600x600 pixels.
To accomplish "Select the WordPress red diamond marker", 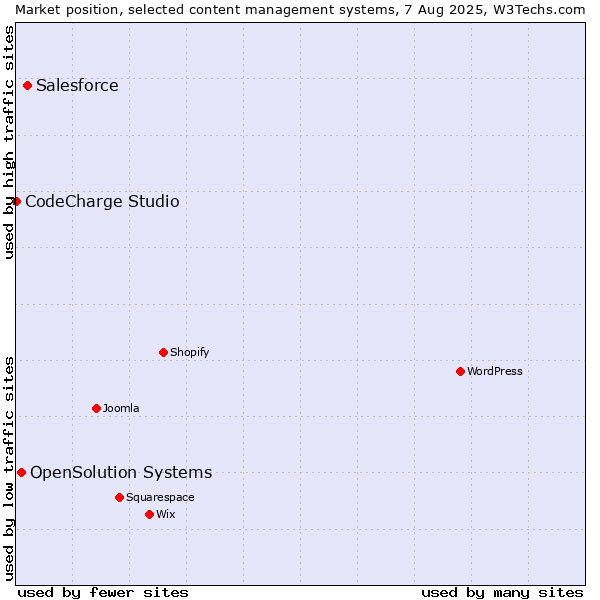I will click(460, 371).
